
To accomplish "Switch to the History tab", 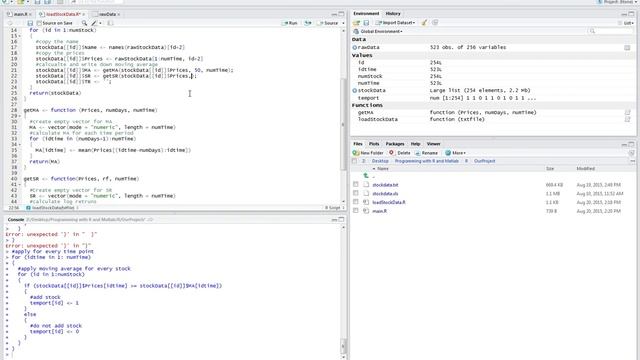I will click(393, 13).
